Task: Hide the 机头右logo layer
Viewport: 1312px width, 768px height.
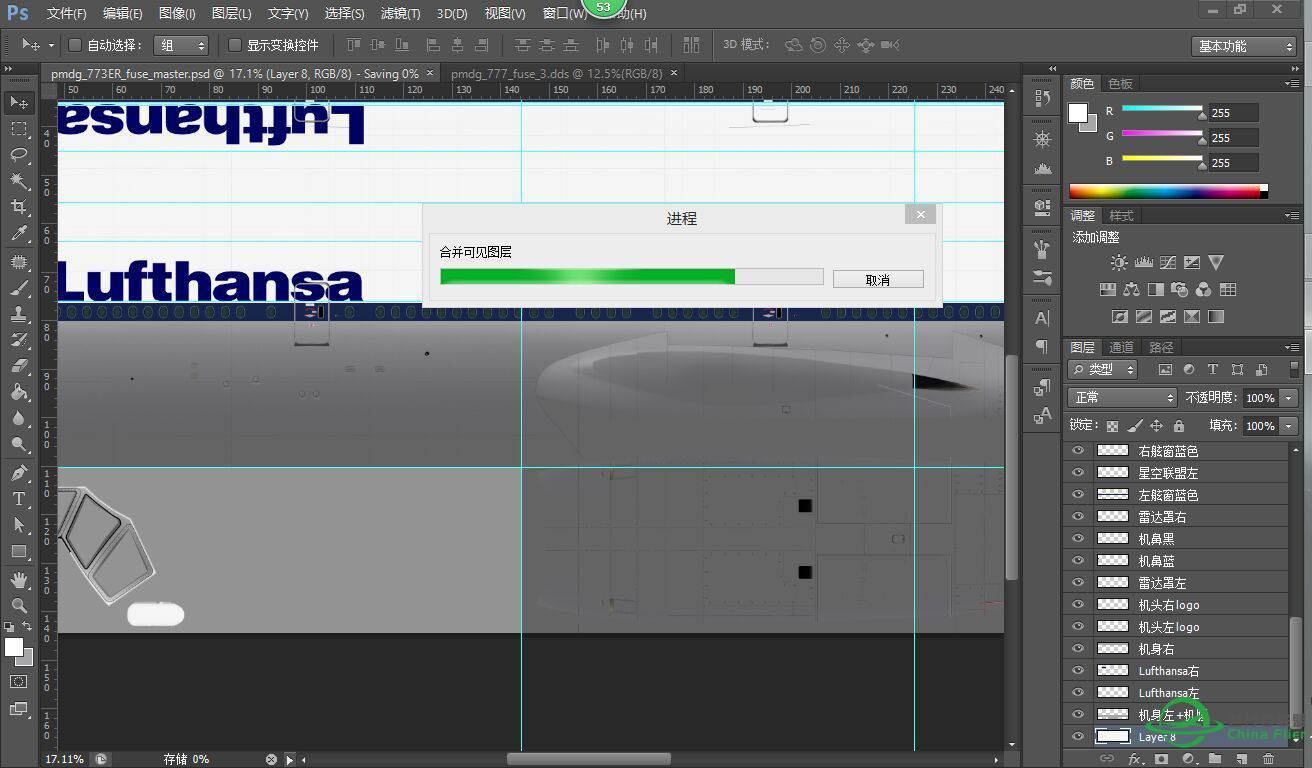Action: (x=1078, y=605)
